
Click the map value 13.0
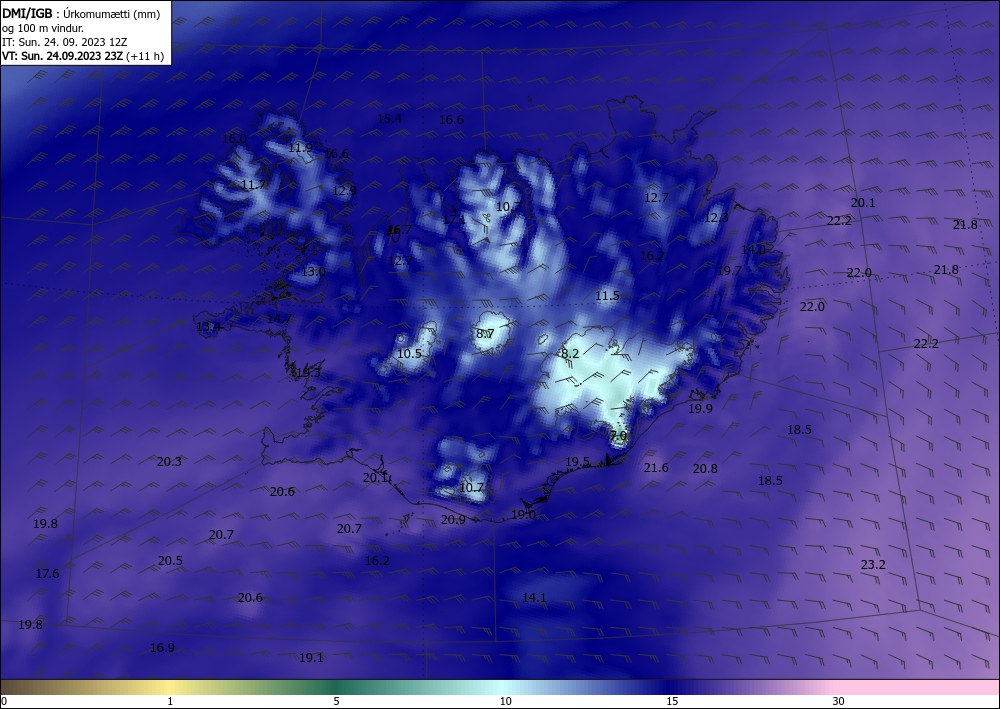coord(313,272)
